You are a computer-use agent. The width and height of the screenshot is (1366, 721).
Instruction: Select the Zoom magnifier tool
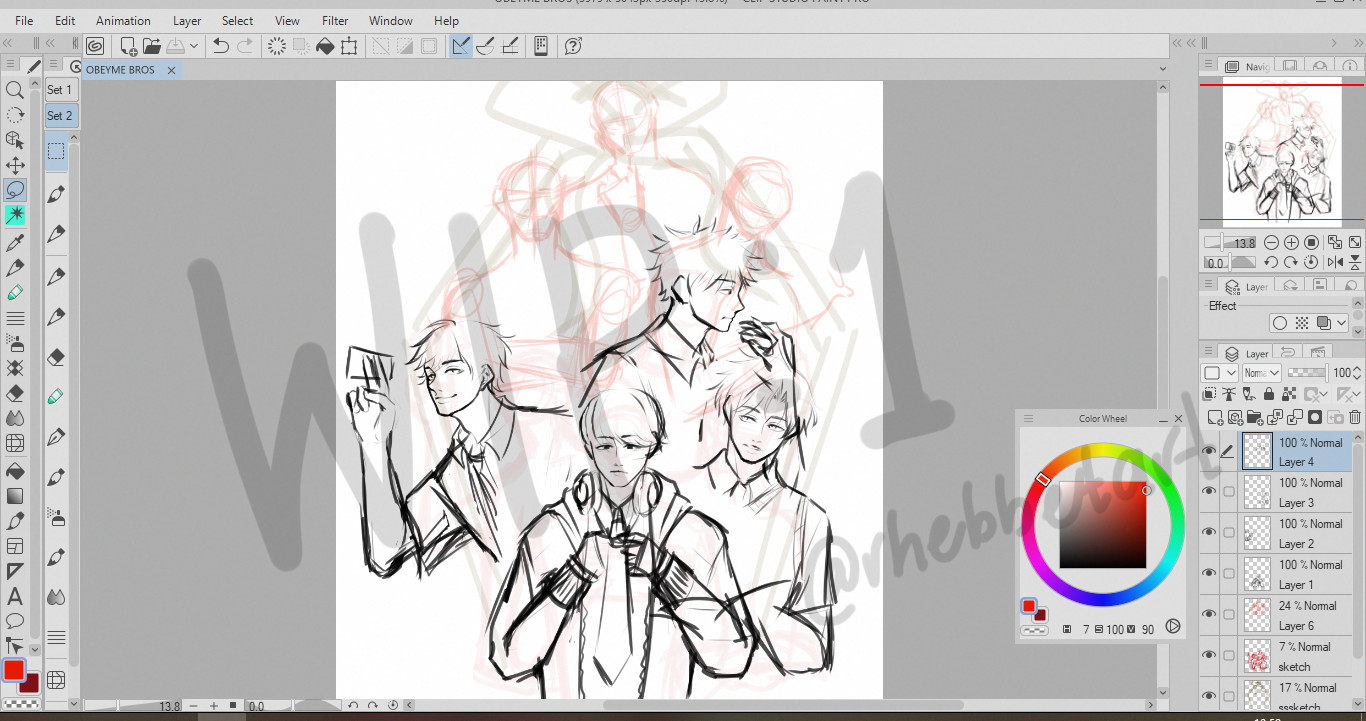click(15, 90)
